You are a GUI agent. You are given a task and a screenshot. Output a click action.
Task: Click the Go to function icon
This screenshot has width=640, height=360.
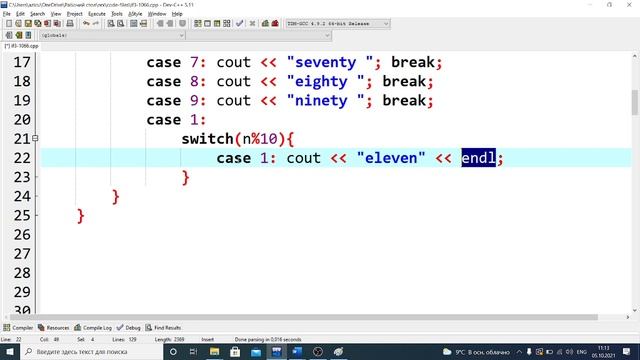click(133, 24)
